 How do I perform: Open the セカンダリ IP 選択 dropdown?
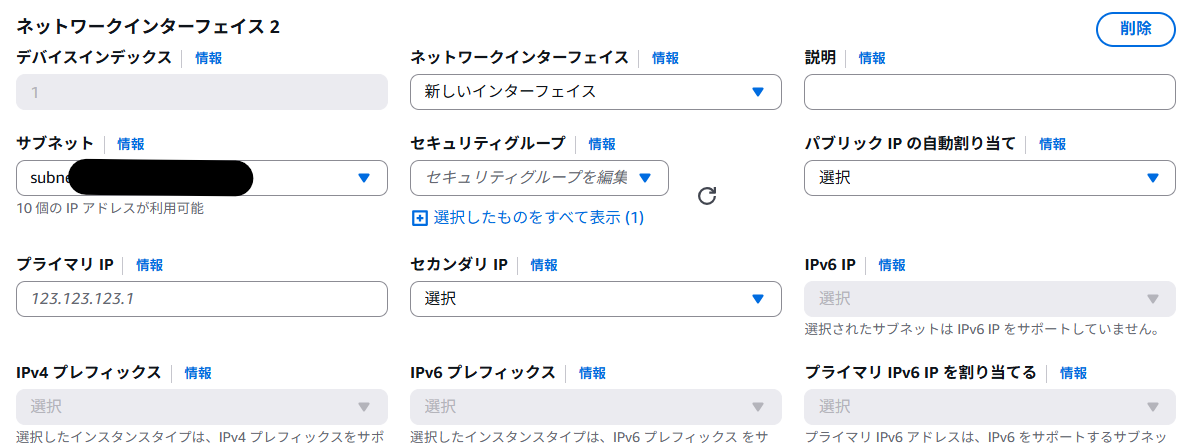coord(595,299)
